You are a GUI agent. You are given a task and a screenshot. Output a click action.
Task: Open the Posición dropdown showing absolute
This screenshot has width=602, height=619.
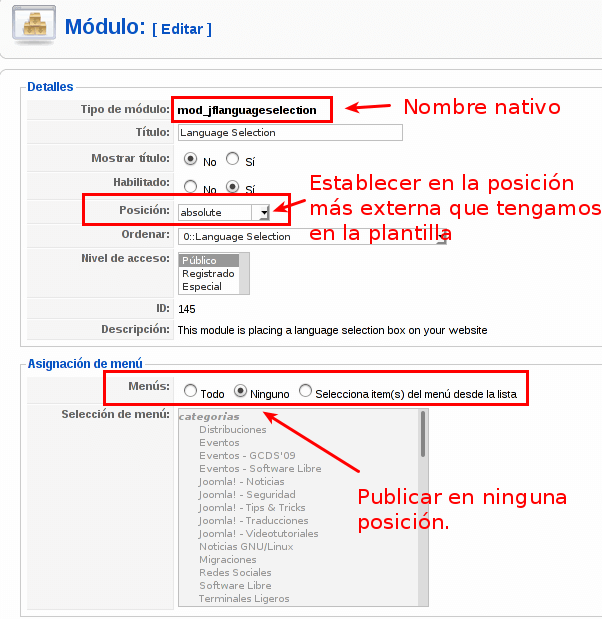(224, 213)
